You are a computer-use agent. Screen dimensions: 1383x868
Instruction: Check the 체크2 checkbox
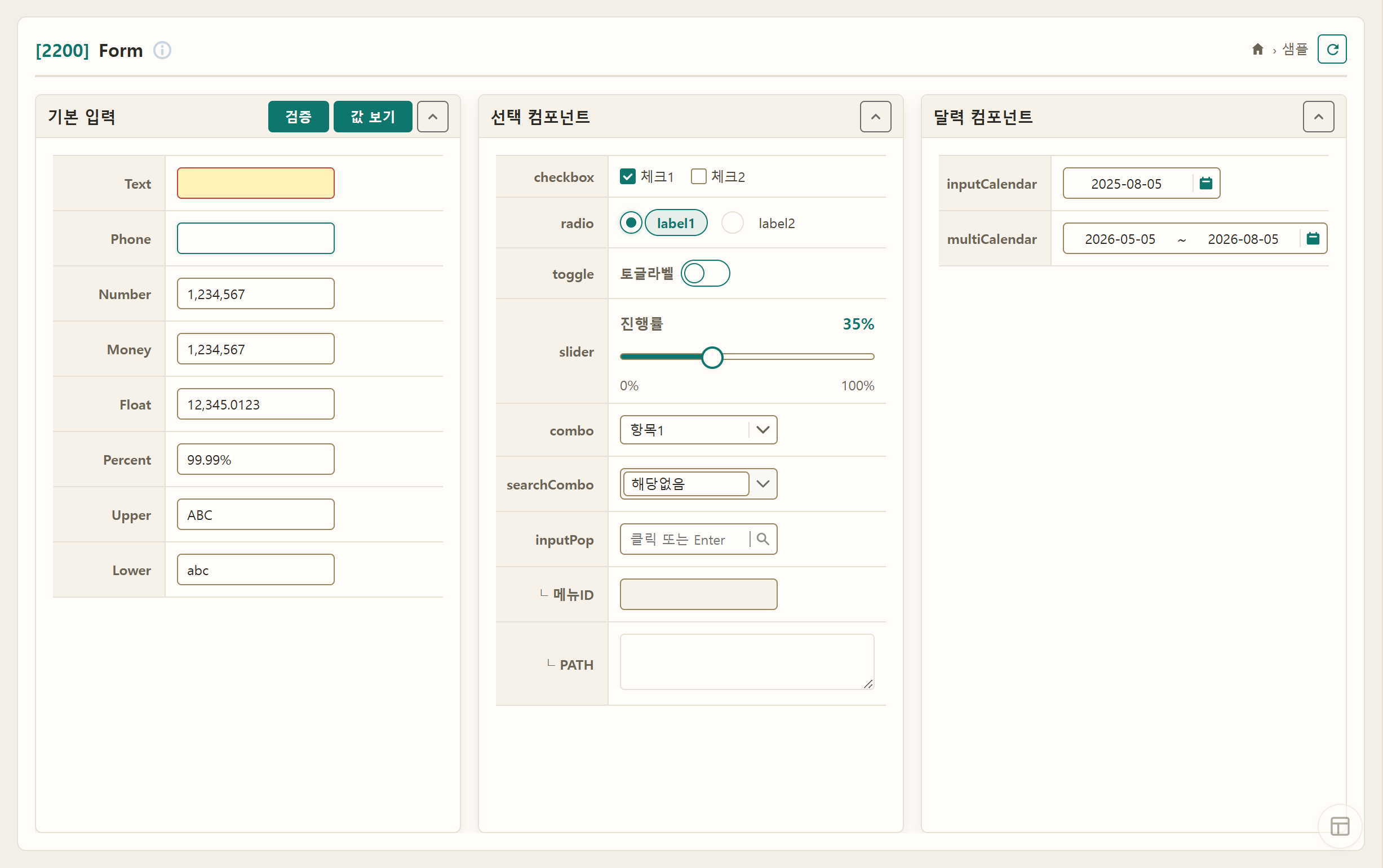click(x=698, y=176)
